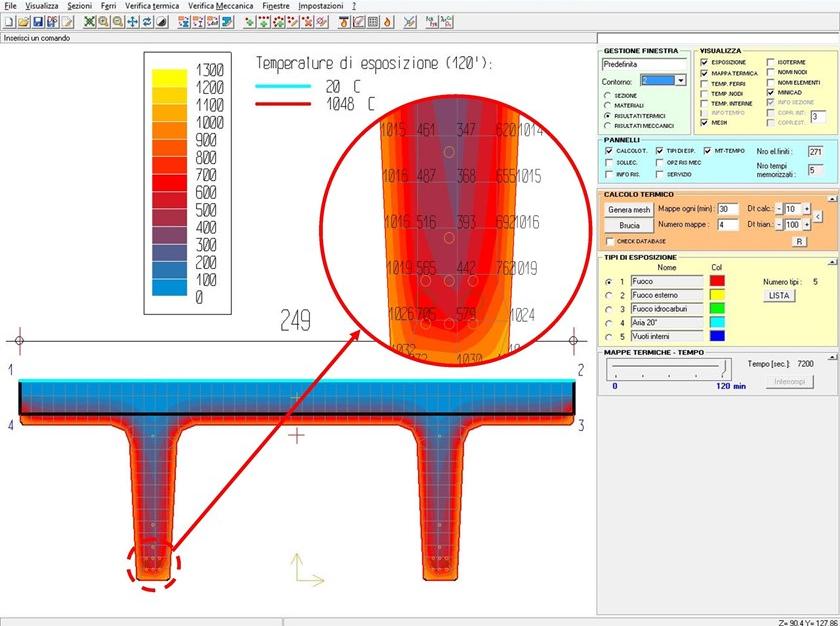This screenshot has width=840, height=626.
Task: Click the pan arrows toolbar icon
Action: [132, 21]
